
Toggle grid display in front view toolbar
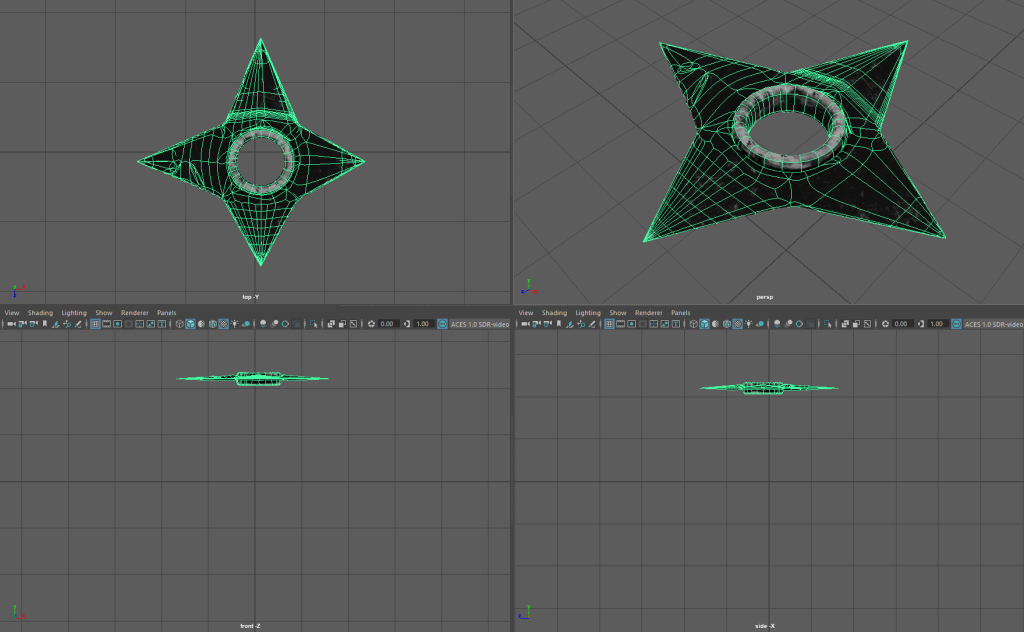[x=95, y=324]
